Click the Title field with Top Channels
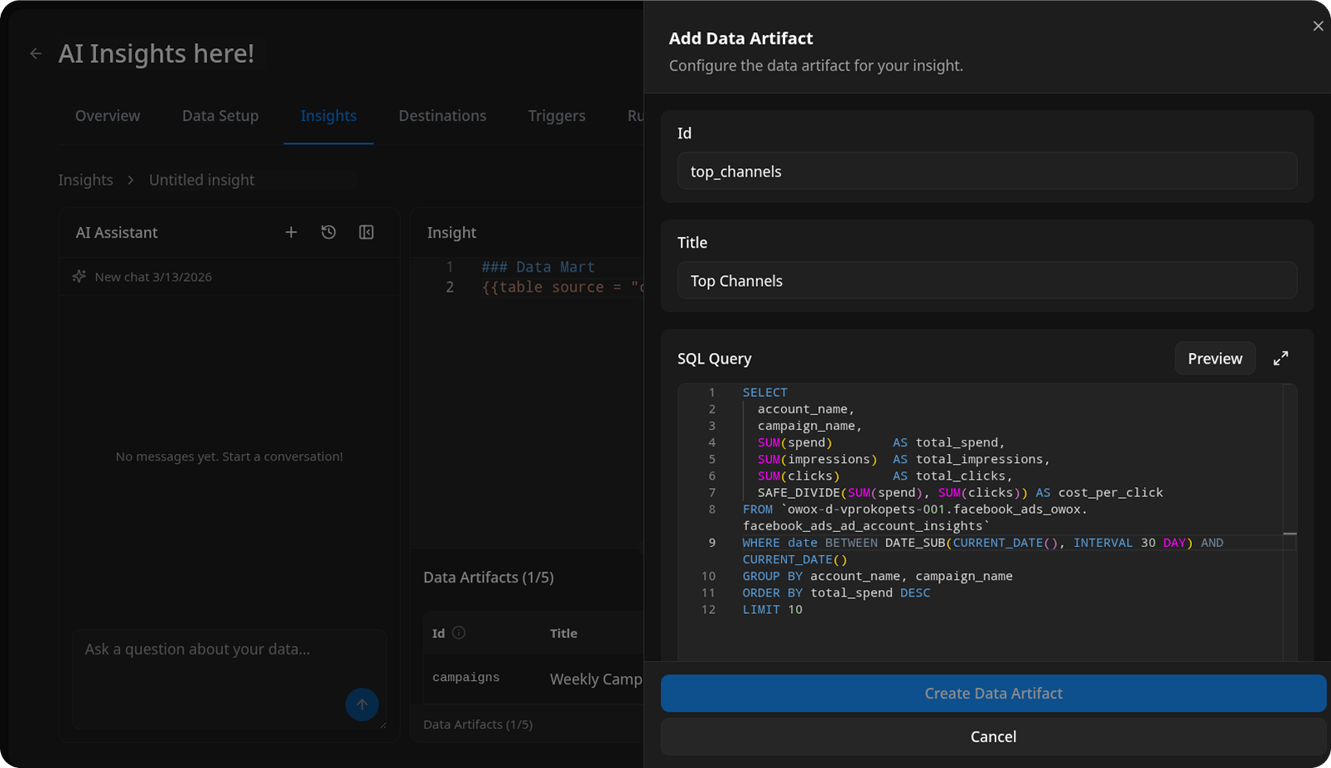This screenshot has width=1331, height=768. tap(987, 280)
